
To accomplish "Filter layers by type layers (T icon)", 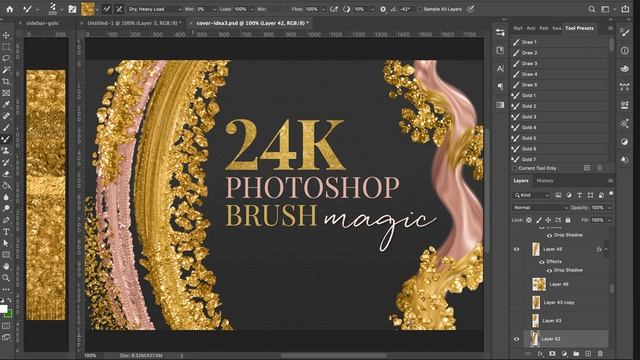I will point(580,196).
